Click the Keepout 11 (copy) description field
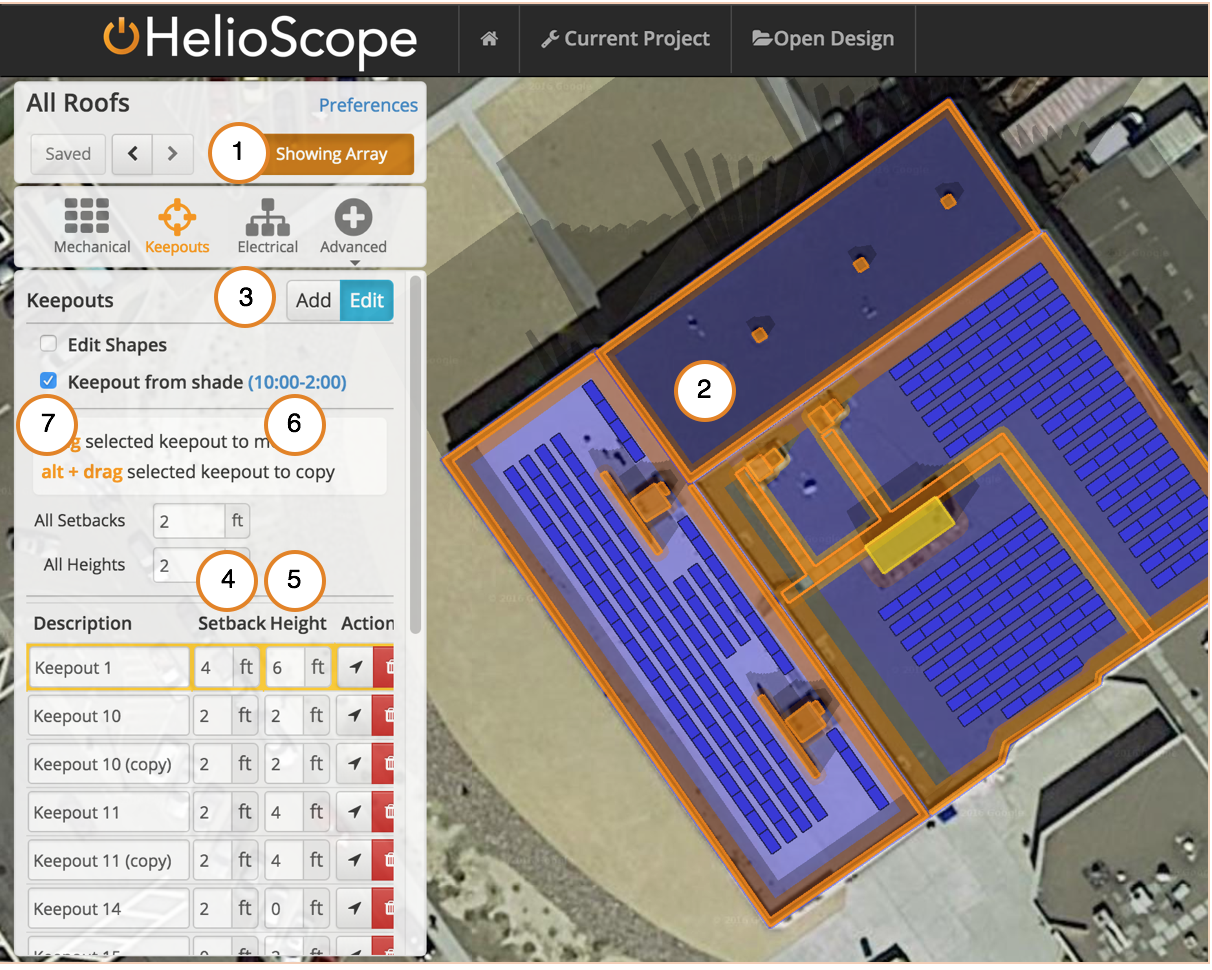Screen dimensions: 1212x970 click(x=108, y=861)
